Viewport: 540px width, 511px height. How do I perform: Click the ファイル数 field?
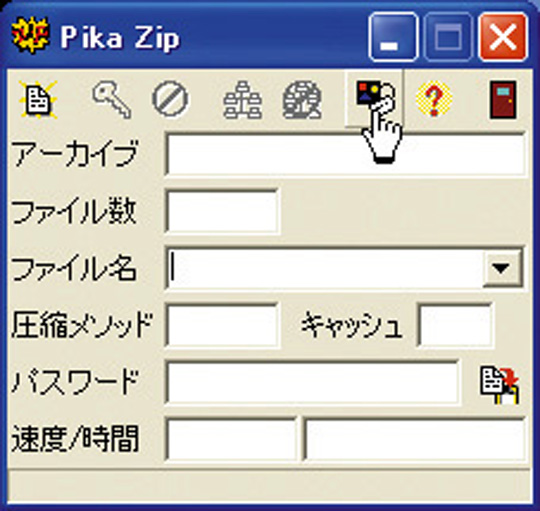click(222, 211)
